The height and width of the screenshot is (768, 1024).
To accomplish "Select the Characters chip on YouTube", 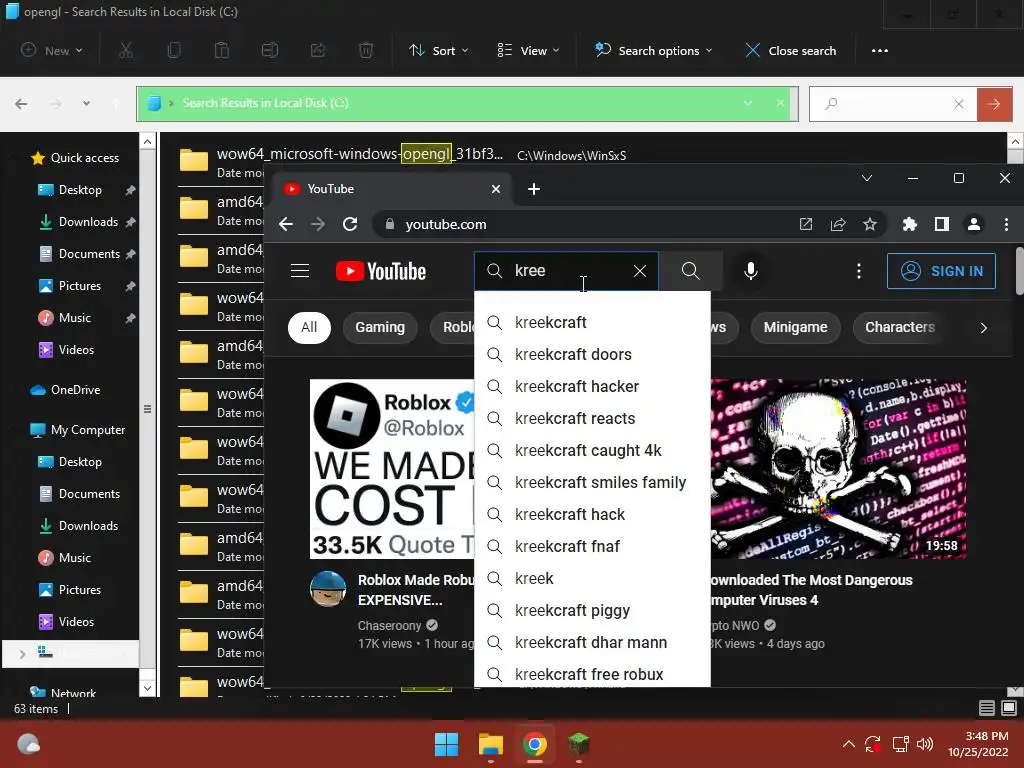I will tap(900, 327).
